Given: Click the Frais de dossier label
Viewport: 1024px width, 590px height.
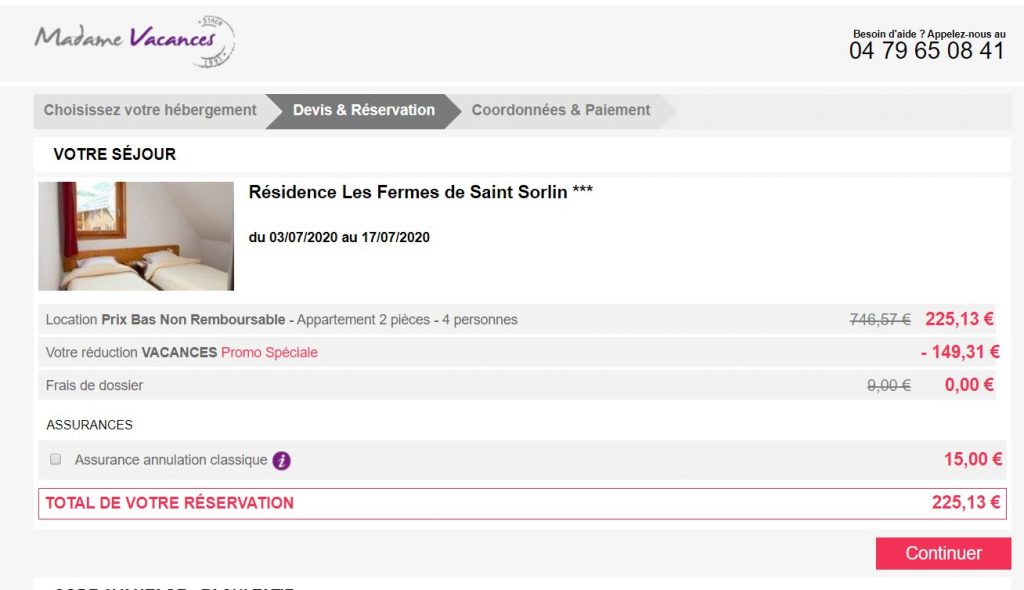Looking at the screenshot, I should [x=94, y=385].
